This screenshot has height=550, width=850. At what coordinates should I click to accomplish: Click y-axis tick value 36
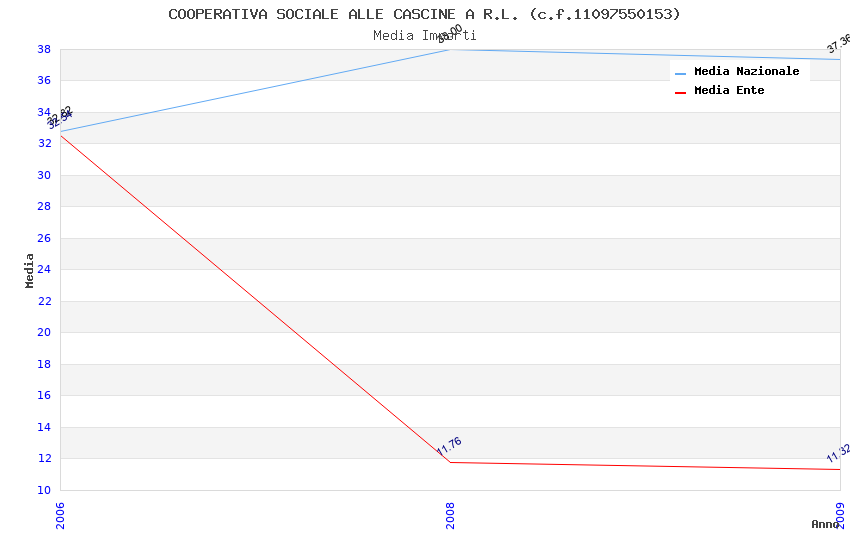coord(44,80)
